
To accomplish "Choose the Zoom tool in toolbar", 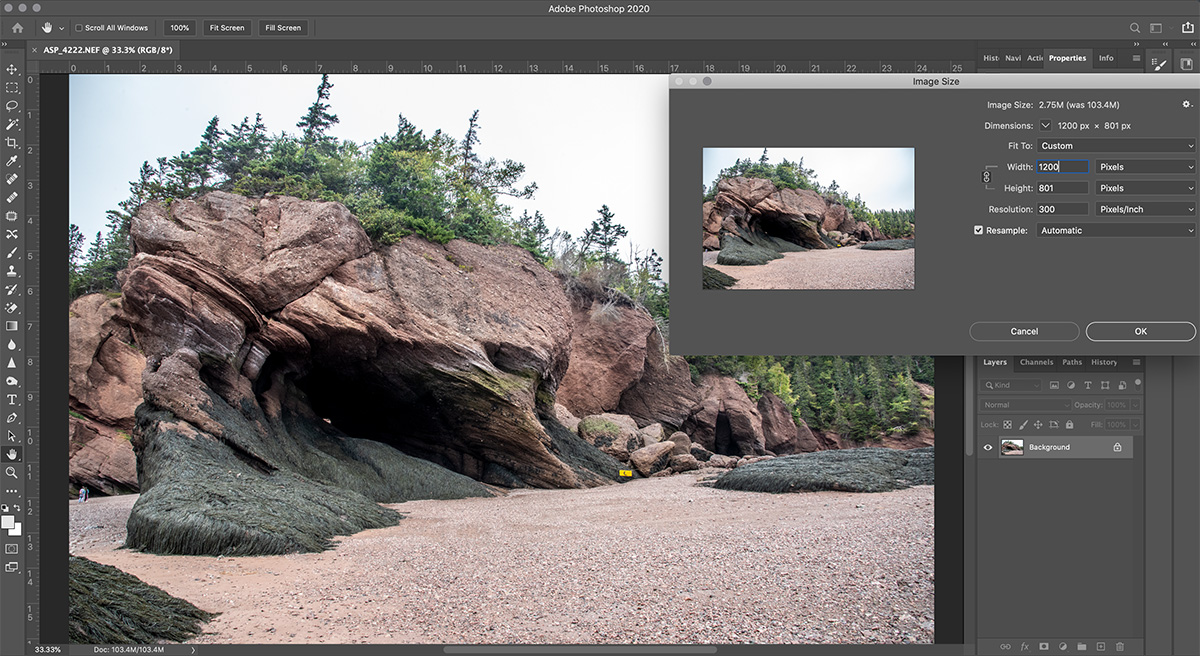I will tap(12, 472).
